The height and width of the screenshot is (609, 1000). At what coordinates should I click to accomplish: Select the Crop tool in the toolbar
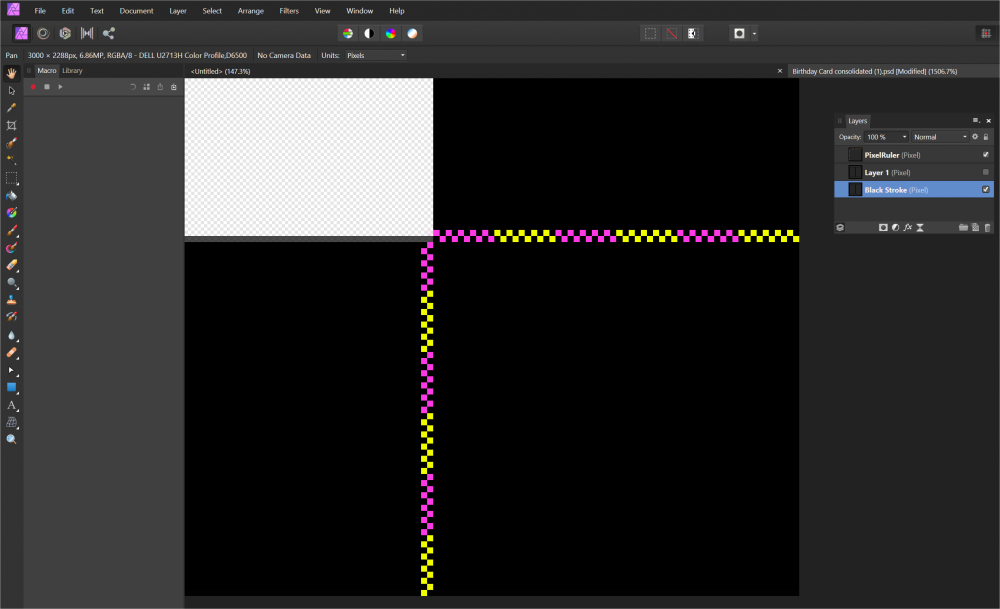[x=12, y=125]
